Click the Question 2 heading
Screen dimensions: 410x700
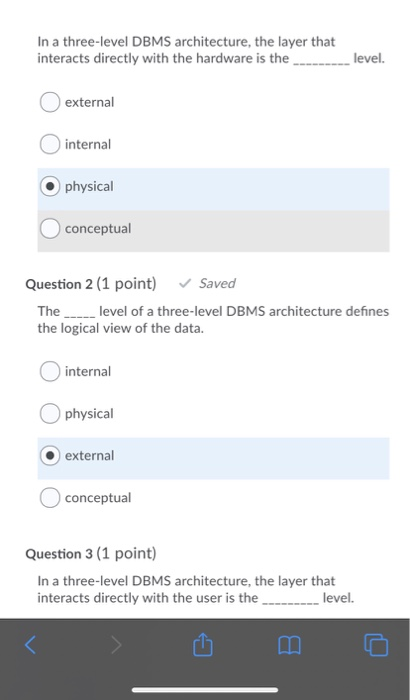click(x=91, y=283)
